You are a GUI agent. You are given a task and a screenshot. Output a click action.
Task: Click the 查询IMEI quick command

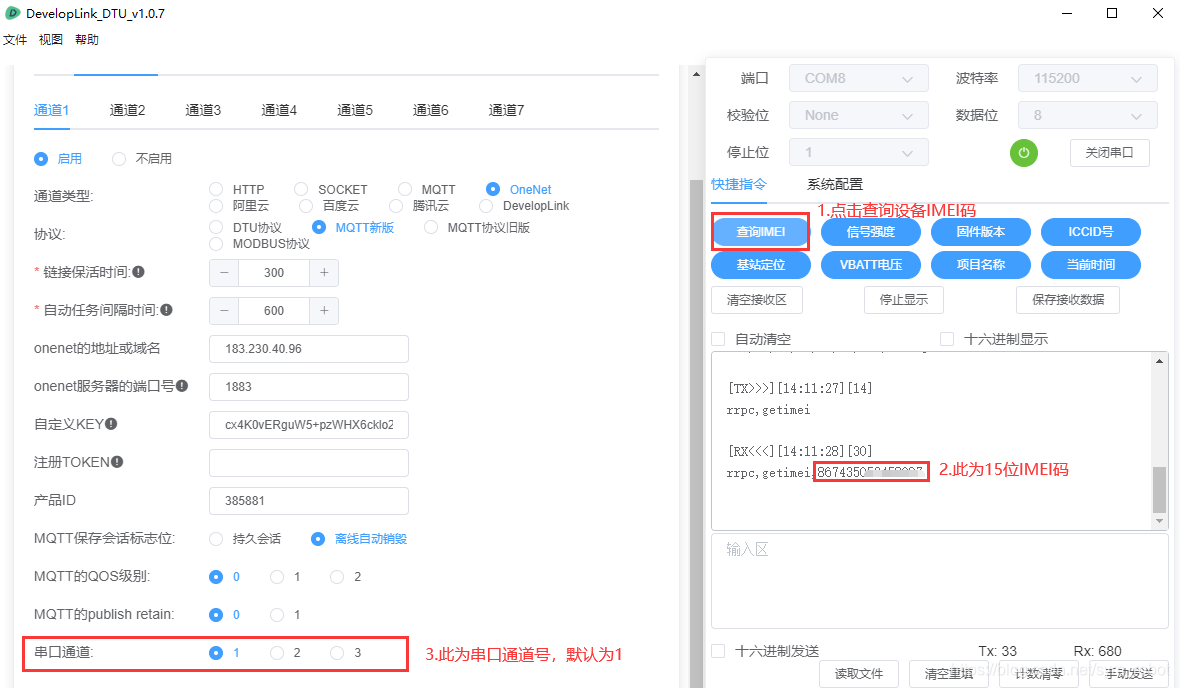760,231
